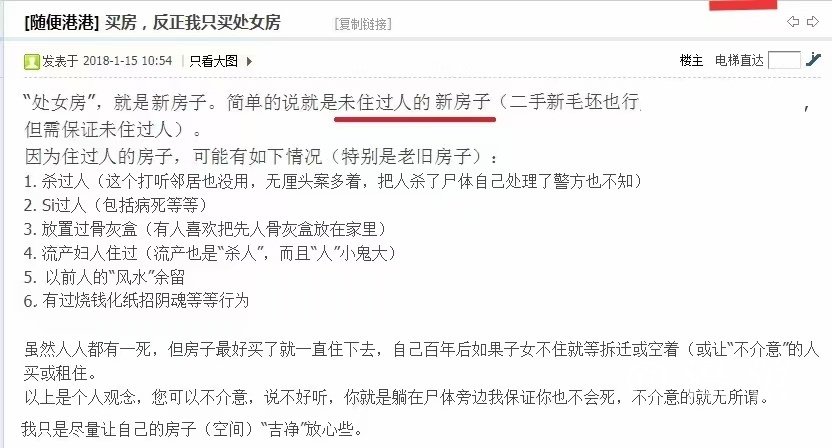Click the thread title 买房，反正我只买处女房
The width and height of the screenshot is (832, 448).
pos(193,22)
